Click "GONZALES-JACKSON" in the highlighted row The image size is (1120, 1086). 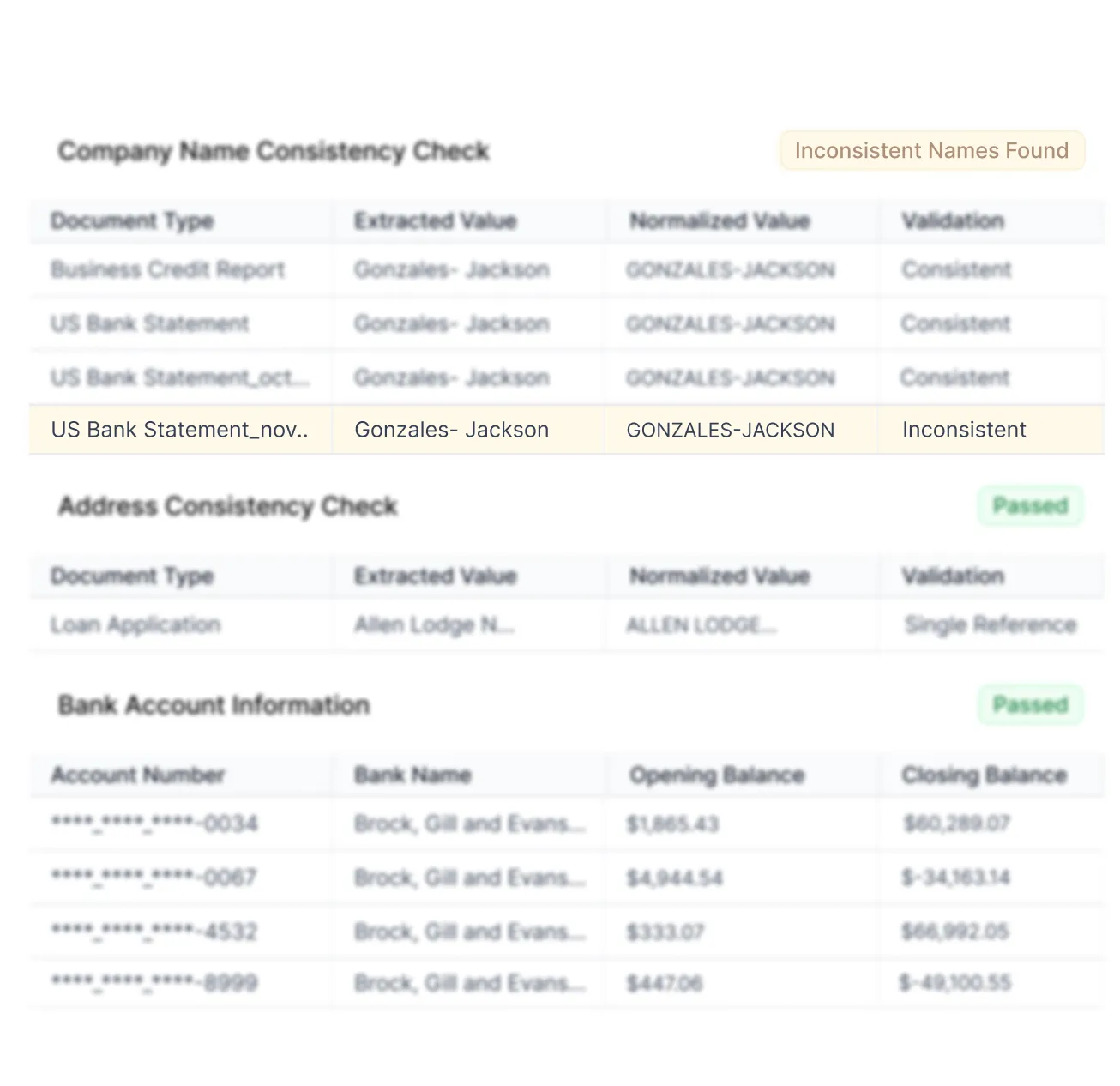pos(731,430)
